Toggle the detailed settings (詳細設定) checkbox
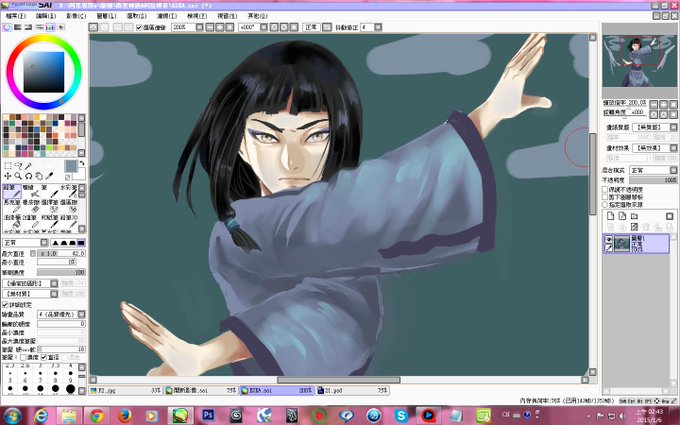Viewport: 680px width, 425px height. pyautogui.click(x=6, y=304)
